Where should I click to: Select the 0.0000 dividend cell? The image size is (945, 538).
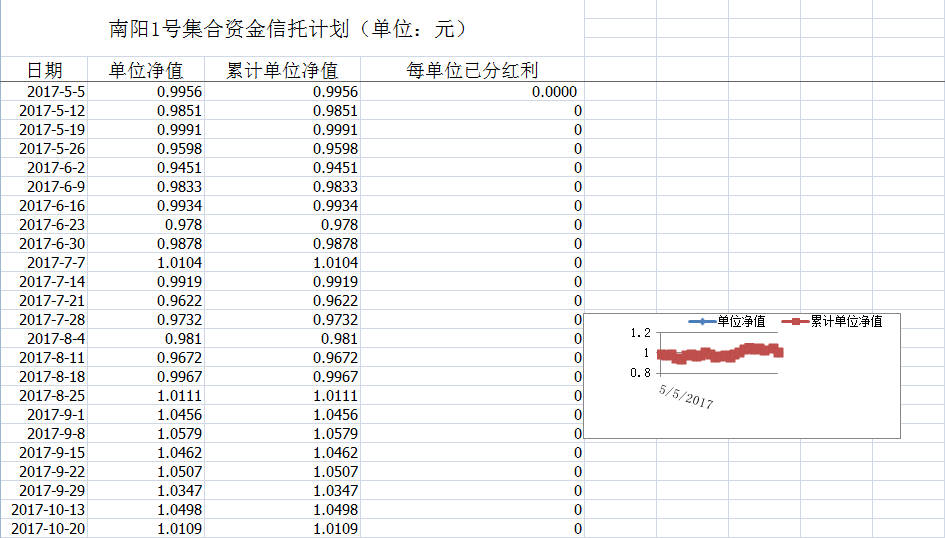(x=554, y=92)
